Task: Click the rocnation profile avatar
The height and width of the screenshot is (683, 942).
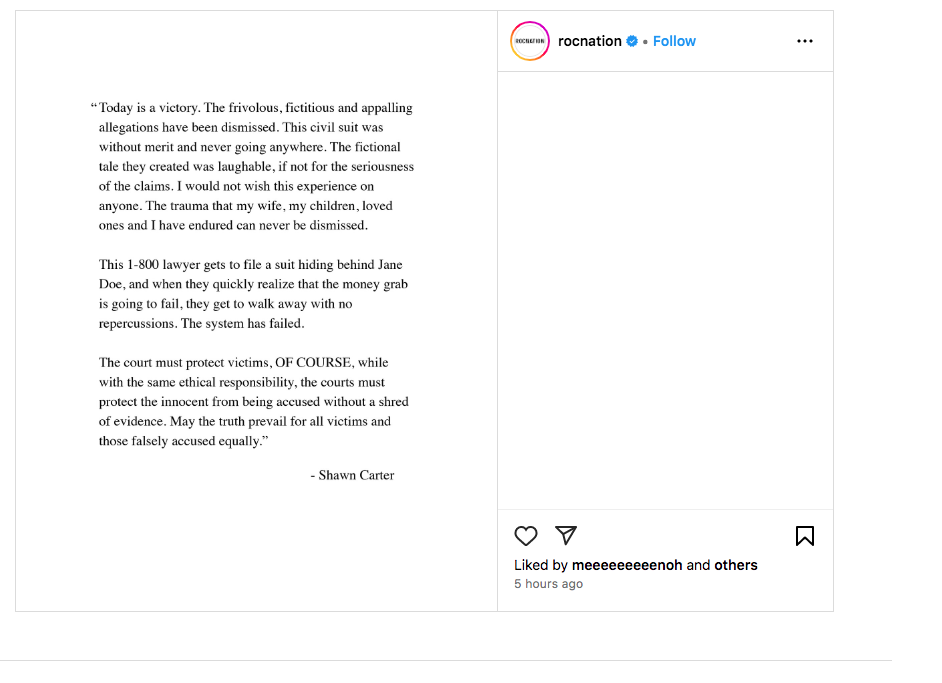Action: coord(530,41)
